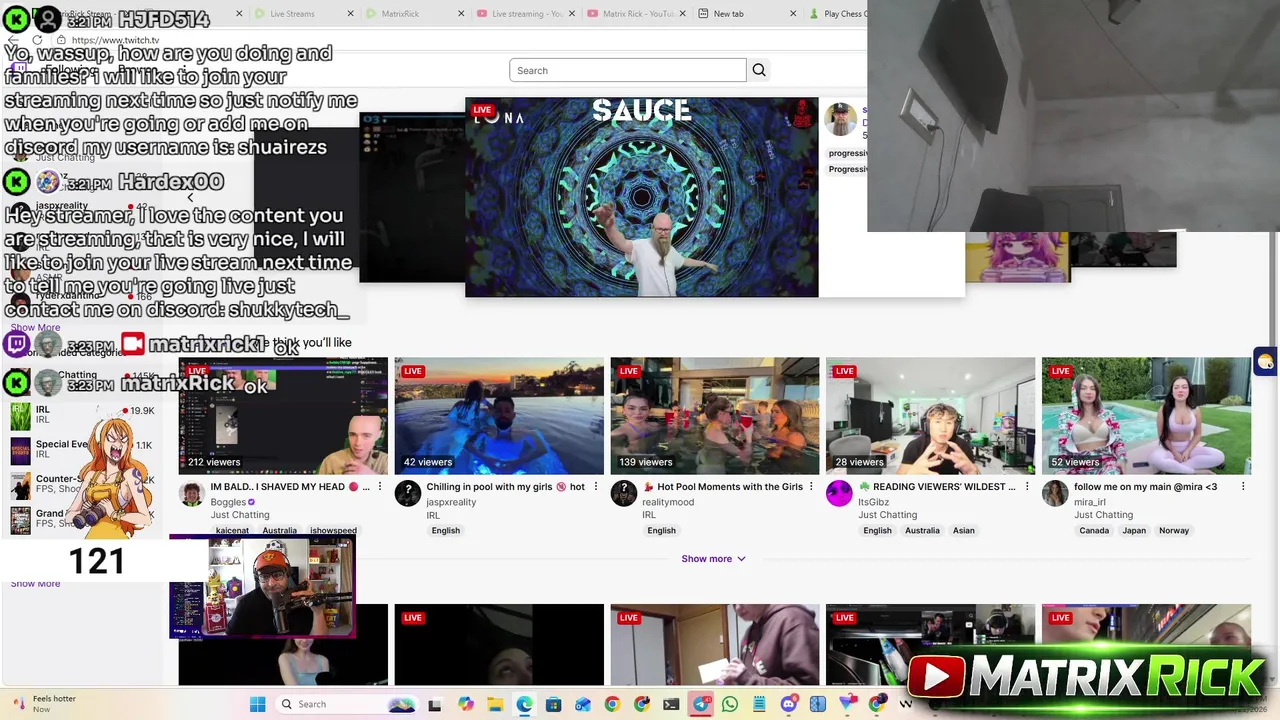1280x720 pixels.
Task: Open 'Just Chatting' category under Boggles
Action: pos(240,515)
